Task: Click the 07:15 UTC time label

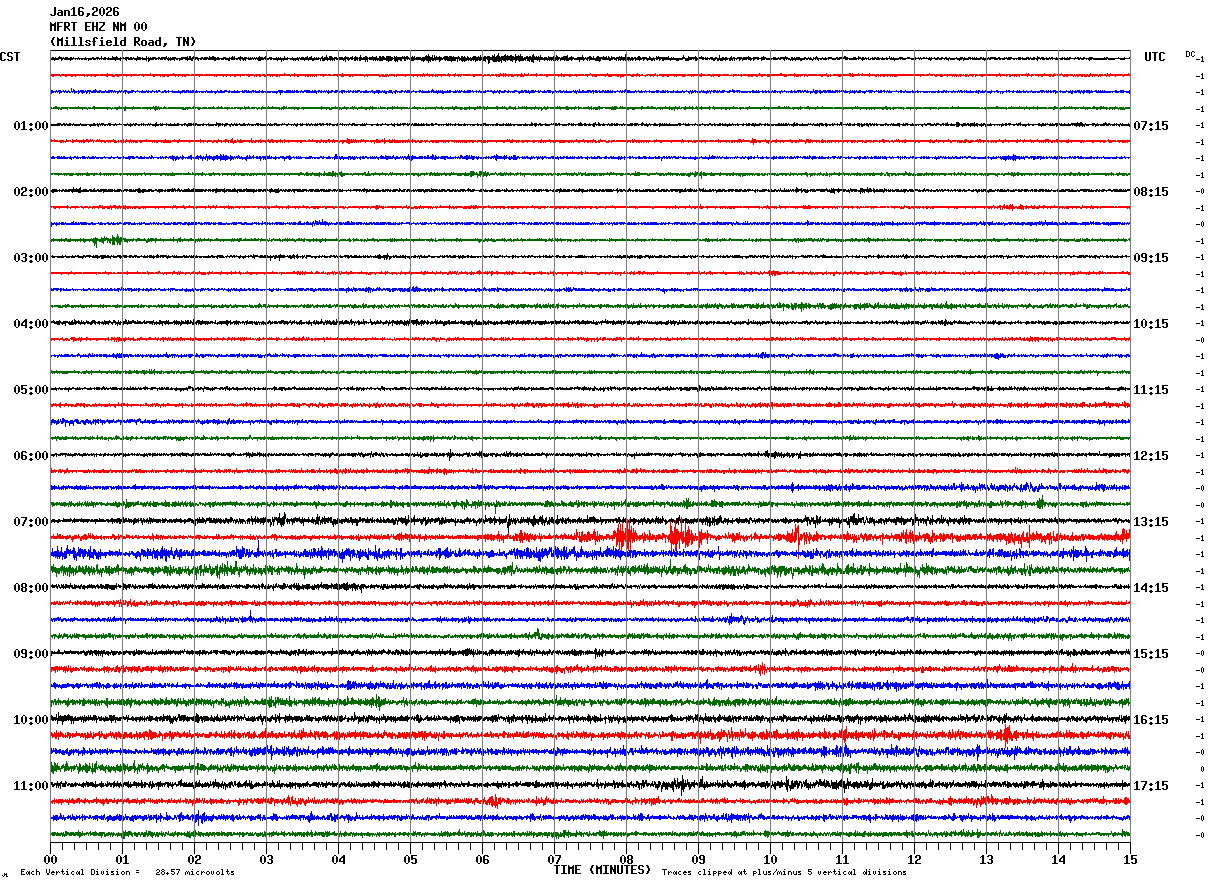Action: (1151, 126)
